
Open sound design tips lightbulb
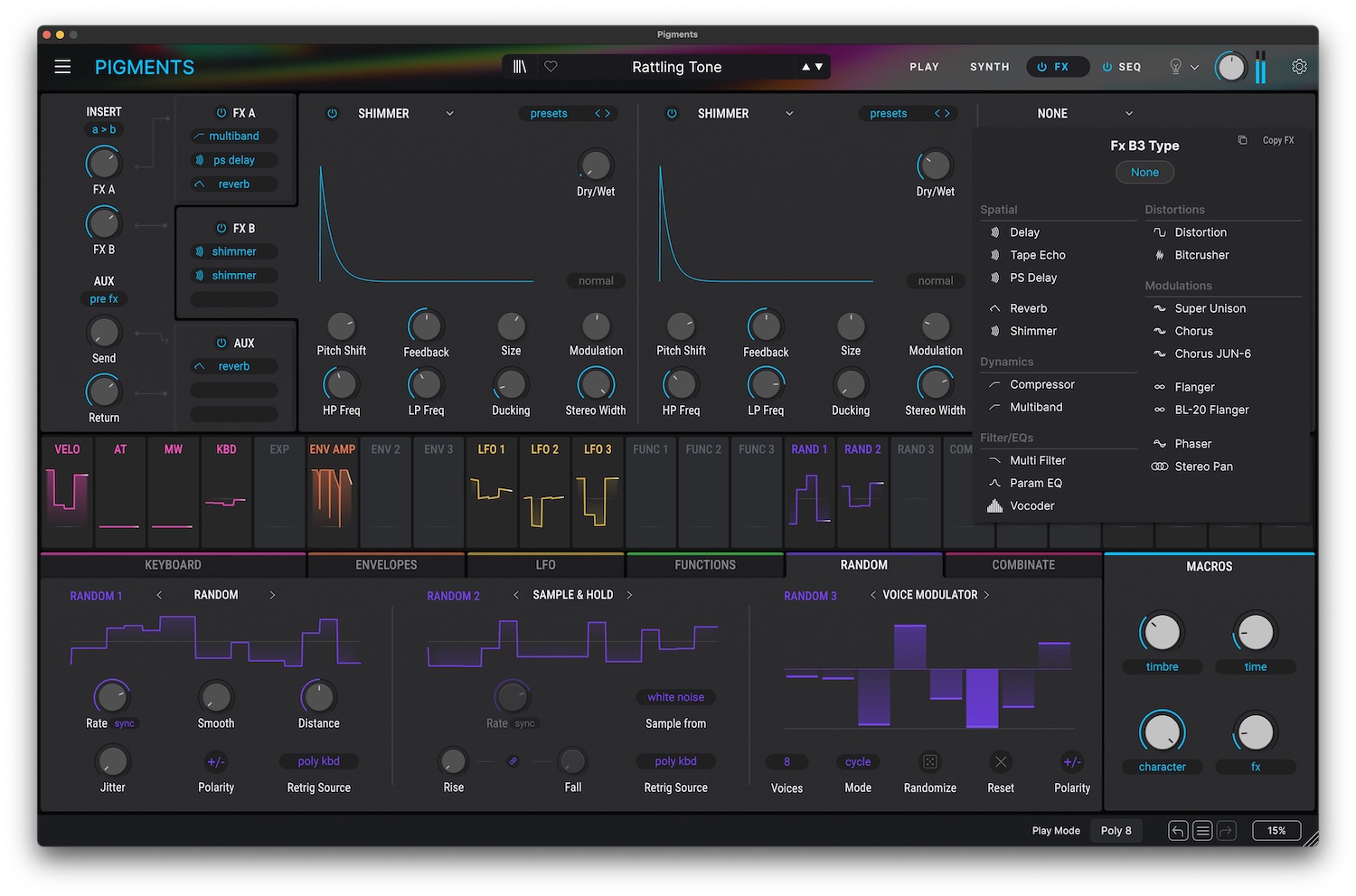pos(1175,67)
